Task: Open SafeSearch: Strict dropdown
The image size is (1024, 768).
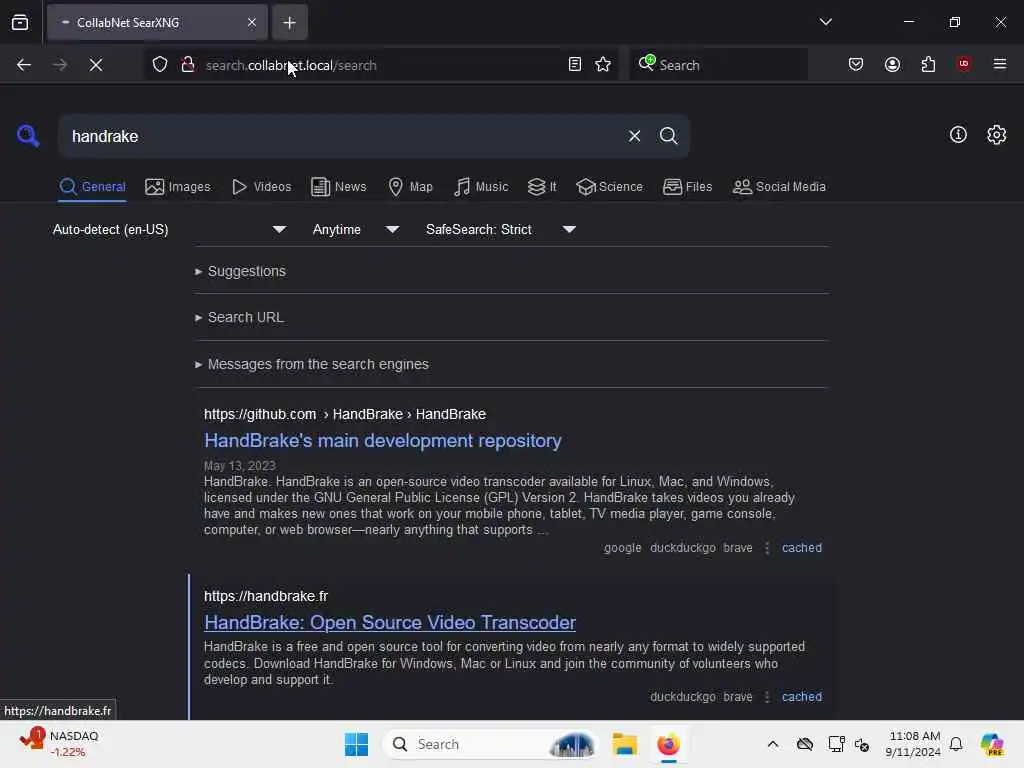Action: [x=500, y=229]
